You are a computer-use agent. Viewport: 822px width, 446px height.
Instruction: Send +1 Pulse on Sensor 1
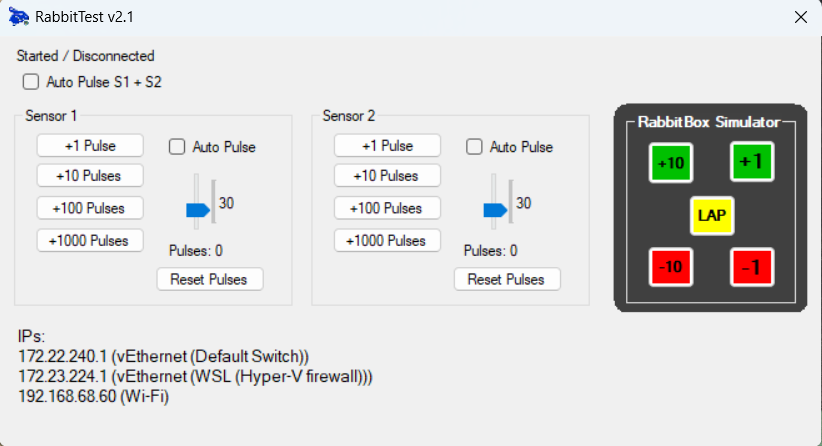tap(90, 146)
